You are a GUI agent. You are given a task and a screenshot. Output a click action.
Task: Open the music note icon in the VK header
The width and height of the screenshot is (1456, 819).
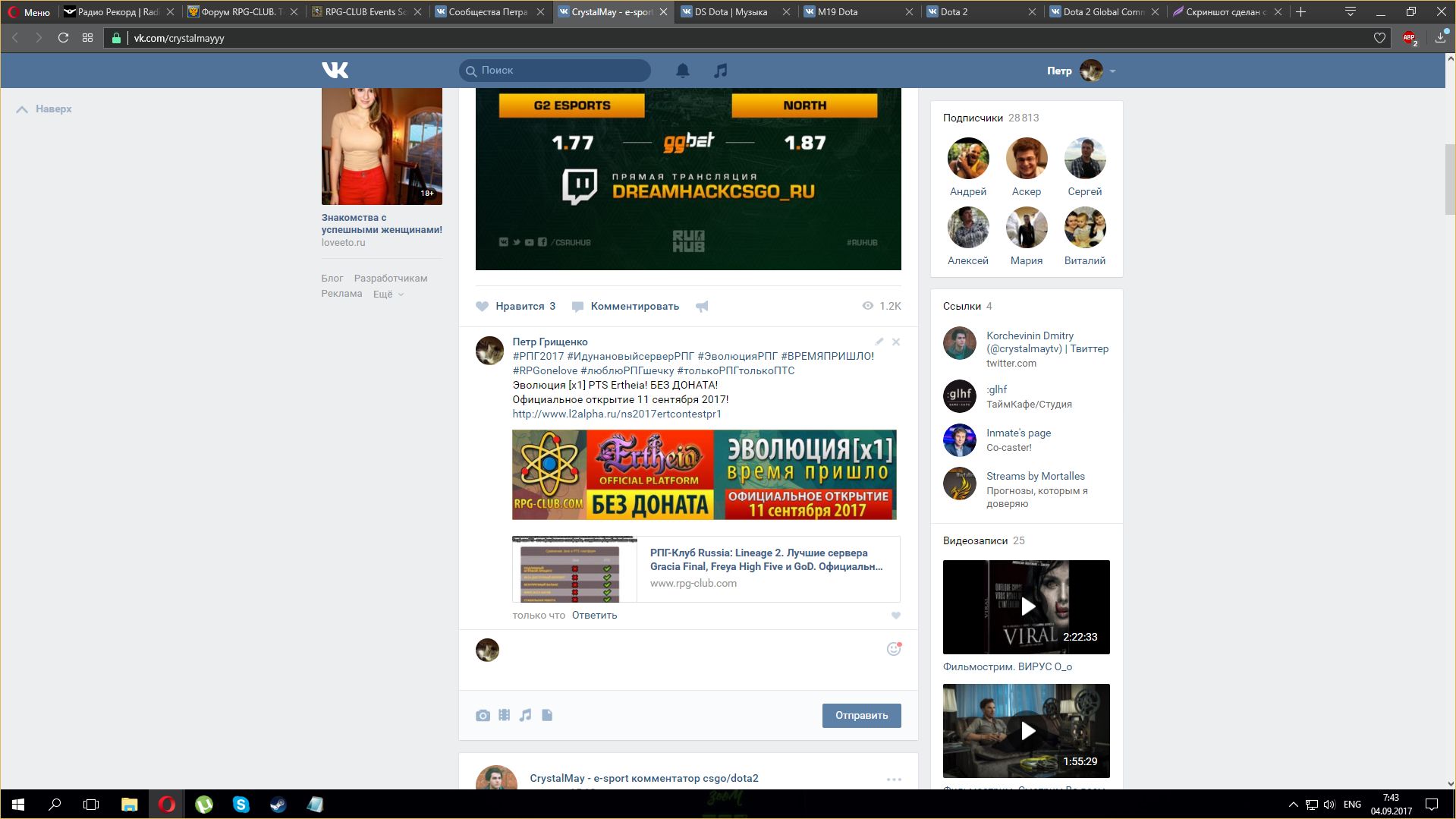[x=721, y=71]
